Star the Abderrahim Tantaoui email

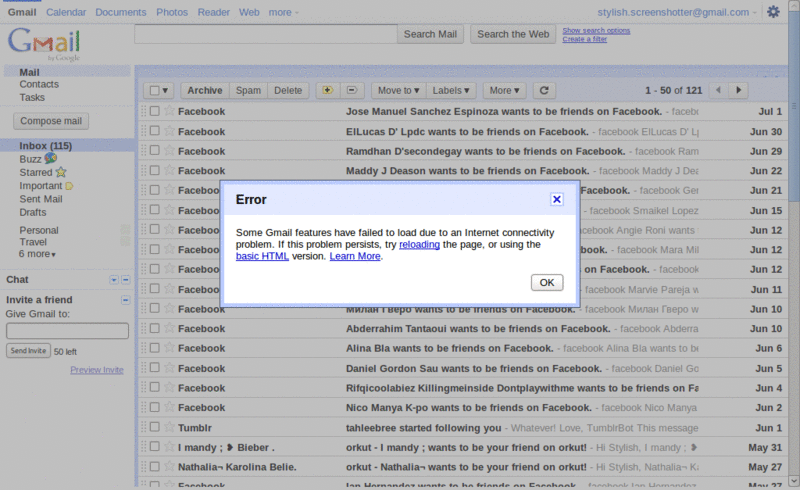pyautogui.click(x=169, y=328)
